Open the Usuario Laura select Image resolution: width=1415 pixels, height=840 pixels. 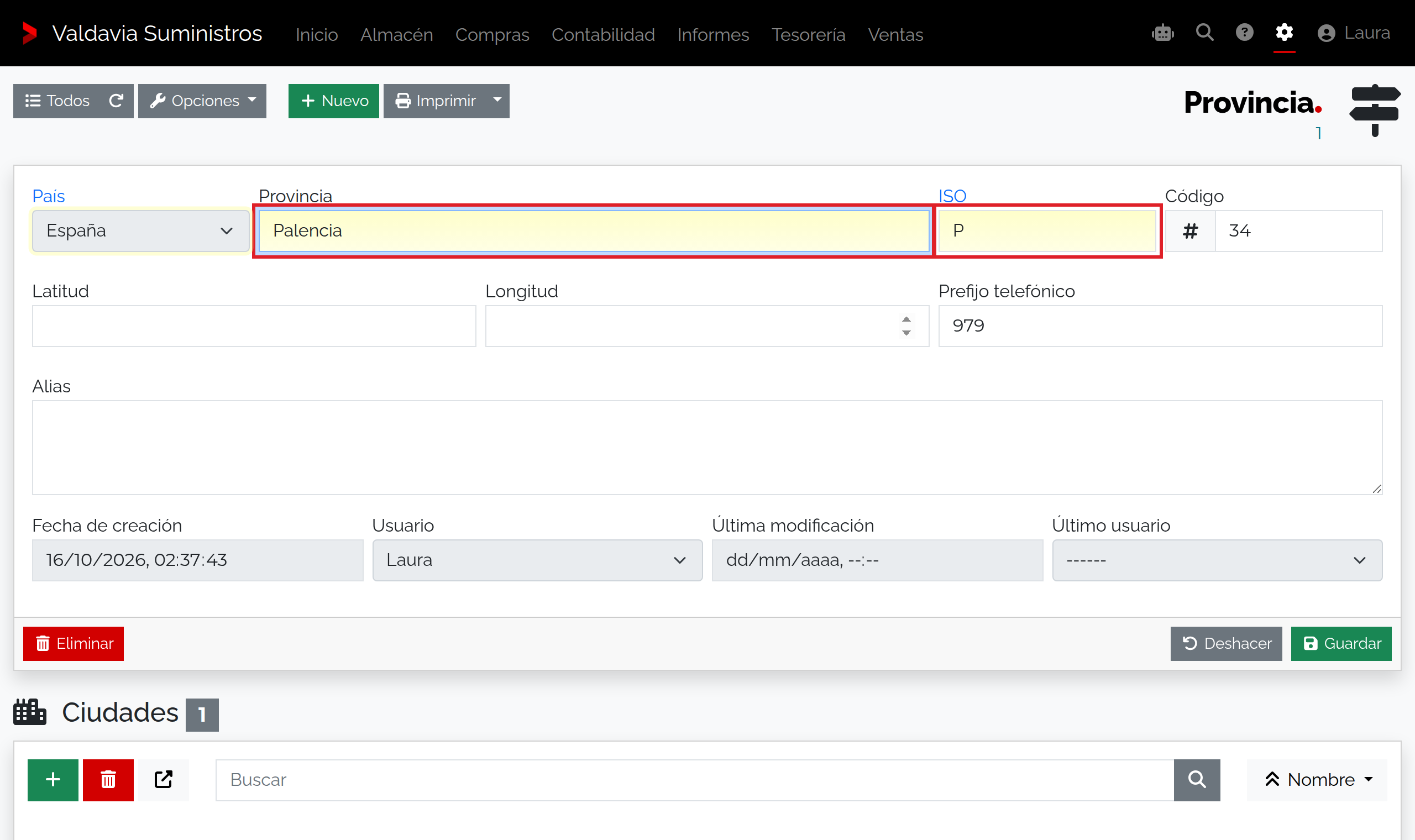[x=537, y=560]
